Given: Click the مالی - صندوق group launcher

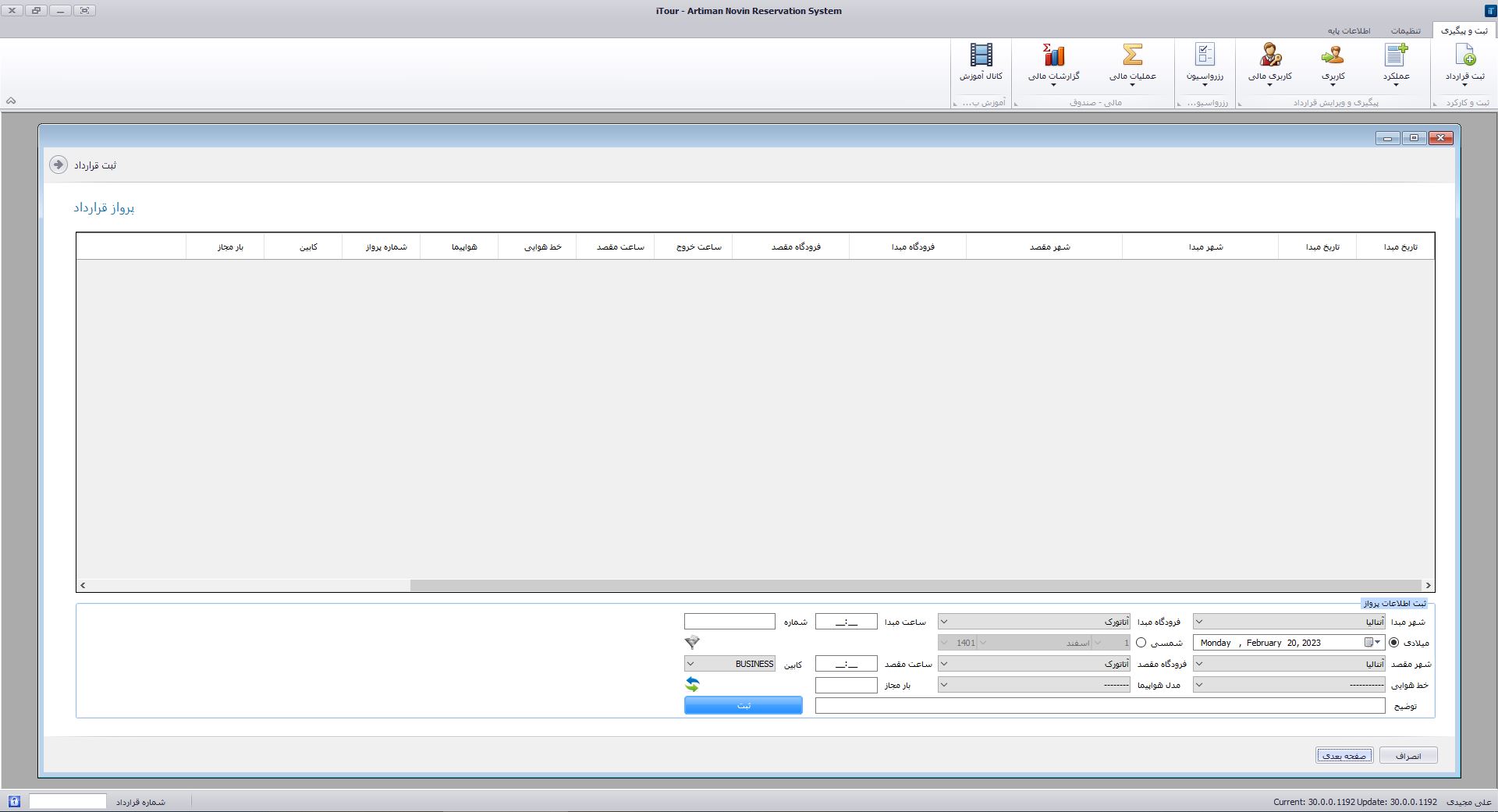Looking at the screenshot, I should tap(1017, 104).
